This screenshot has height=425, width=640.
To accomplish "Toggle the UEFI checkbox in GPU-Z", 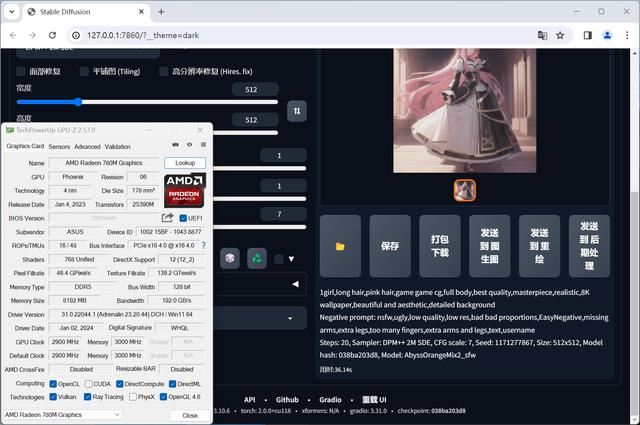I will pyautogui.click(x=183, y=218).
